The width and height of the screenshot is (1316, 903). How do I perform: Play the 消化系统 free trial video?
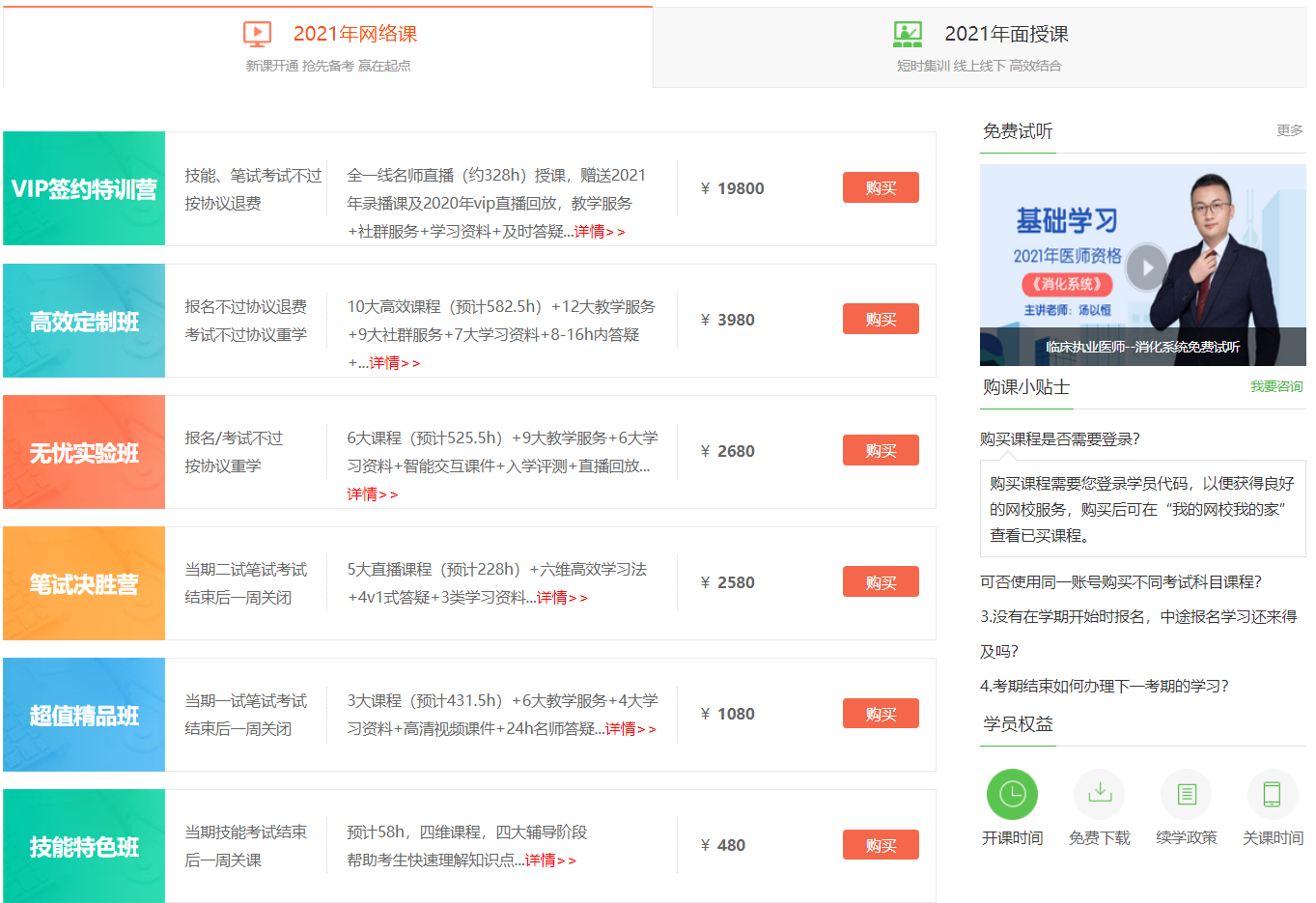[x=1145, y=268]
